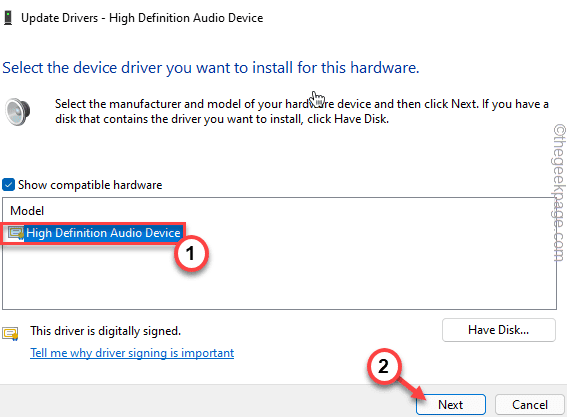567x417 pixels.
Task: Open the Have Disk... dialog
Action: pos(499,330)
